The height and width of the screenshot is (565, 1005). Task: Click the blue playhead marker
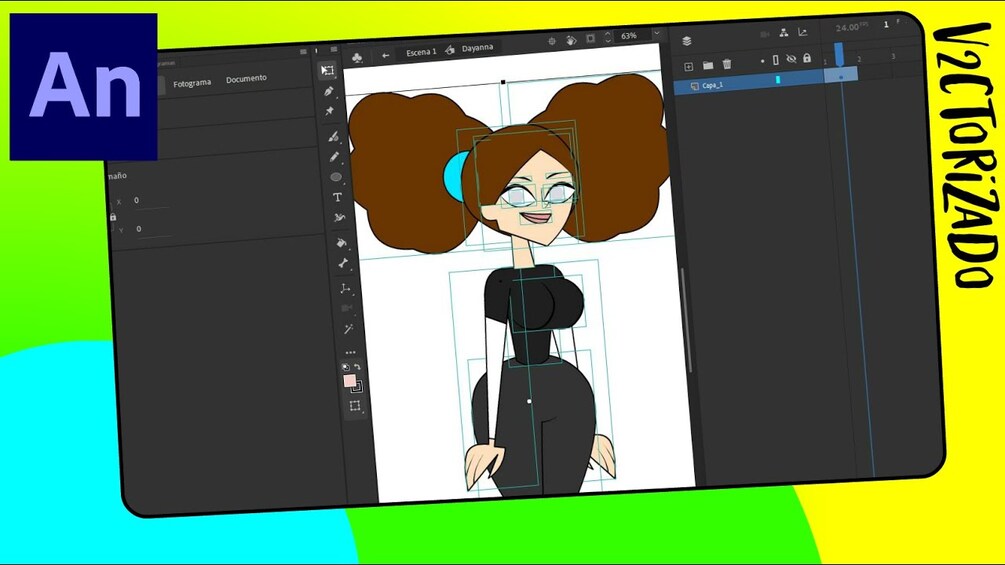click(x=838, y=53)
